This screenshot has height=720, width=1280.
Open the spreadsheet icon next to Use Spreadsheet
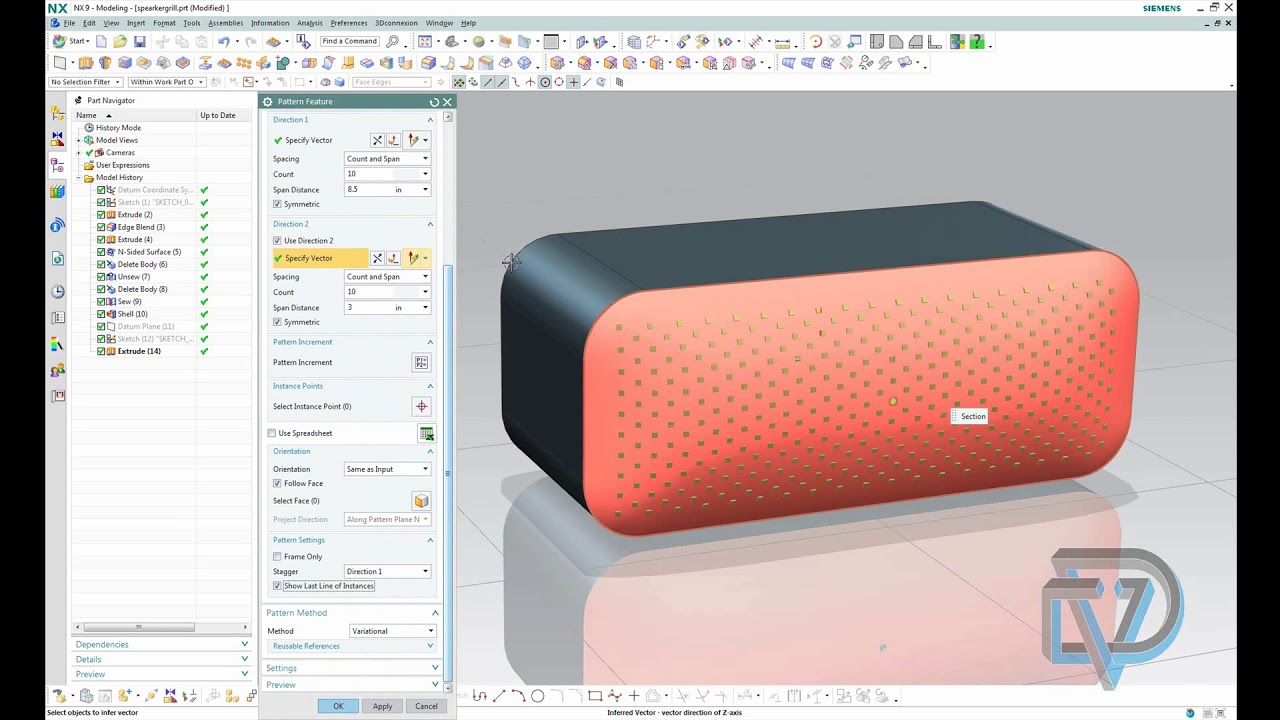tap(426, 433)
